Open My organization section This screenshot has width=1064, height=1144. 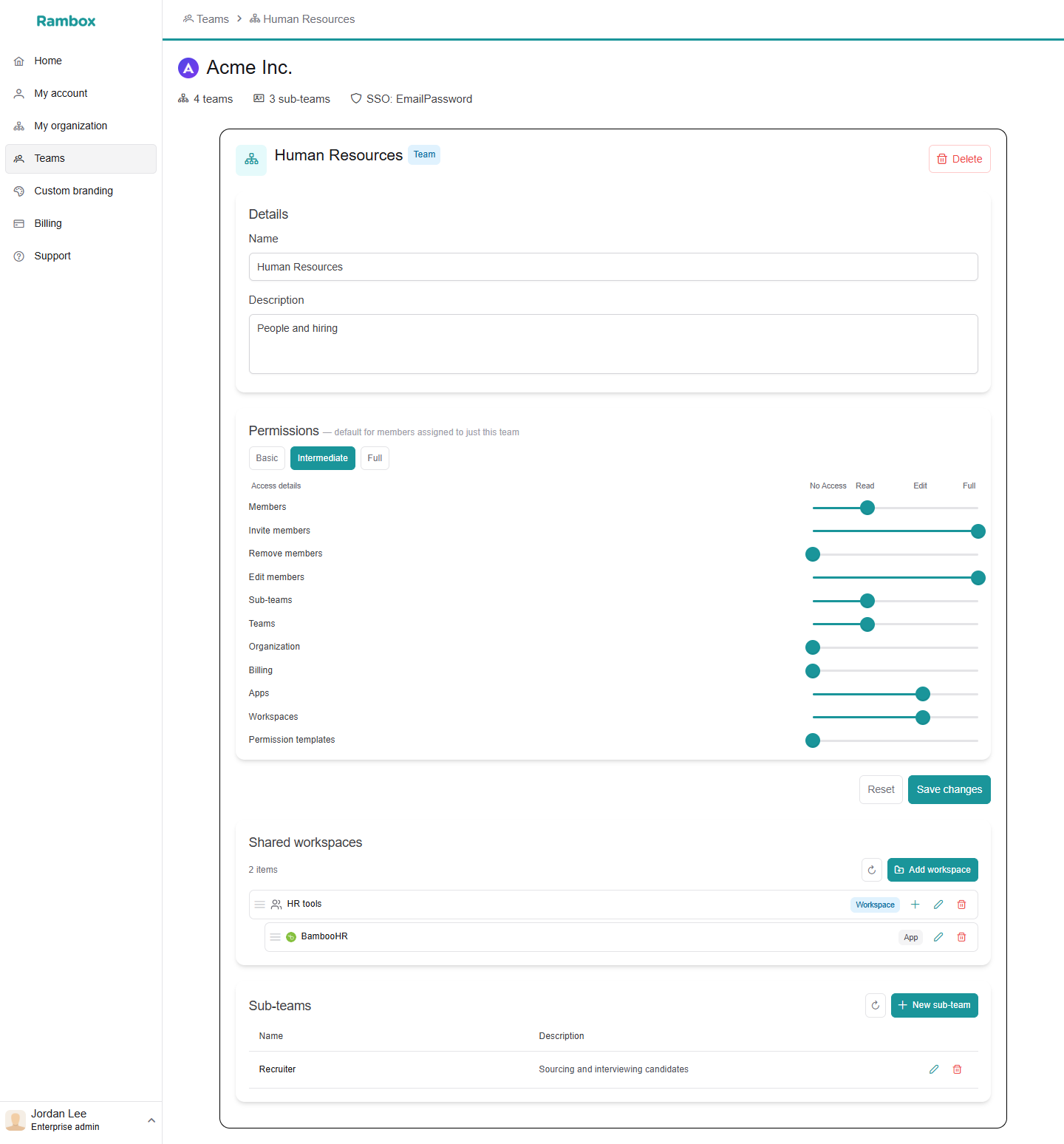[x=81, y=126]
